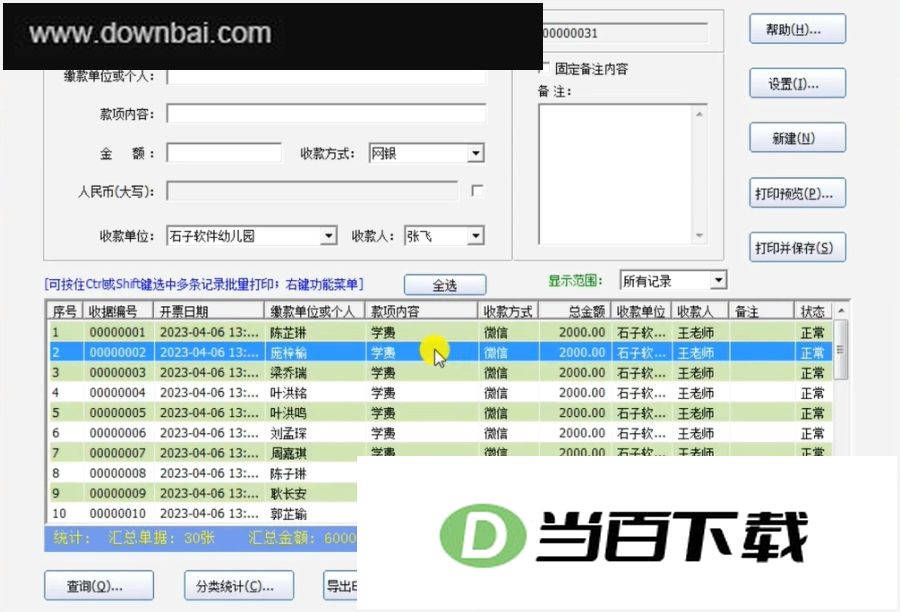Select row for 陈子琳
This screenshot has height=612, width=900.
coord(202,473)
